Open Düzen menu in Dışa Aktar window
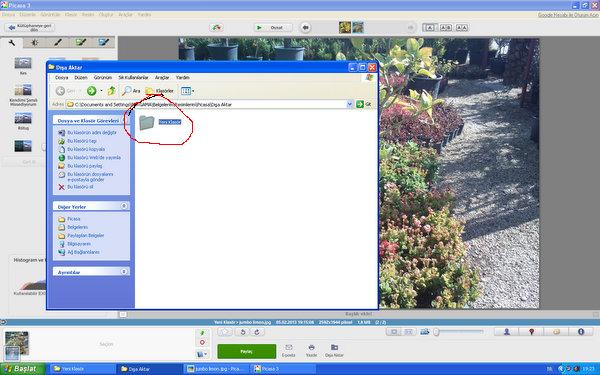Screen dimensions: 600x375 click(x=81, y=77)
